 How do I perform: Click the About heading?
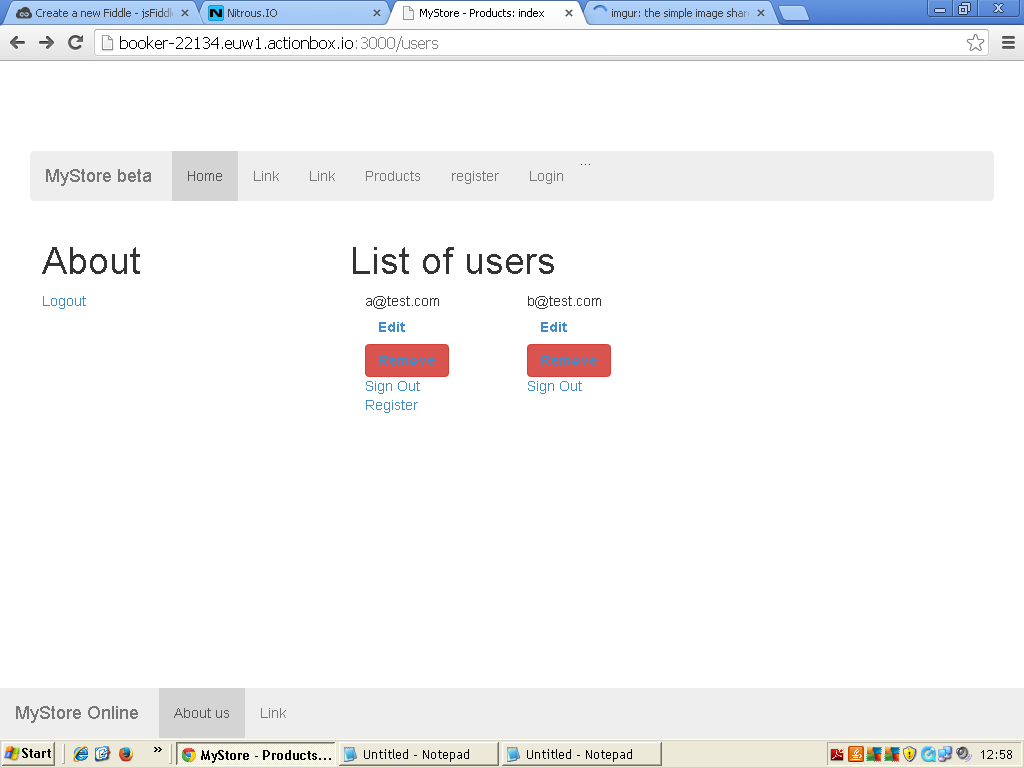pos(91,261)
